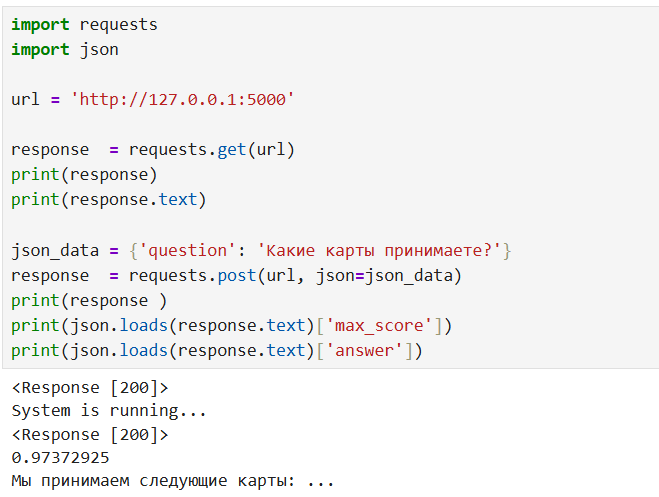Click the 0.97372925 score output
659x497 pixels.
pos(60,458)
